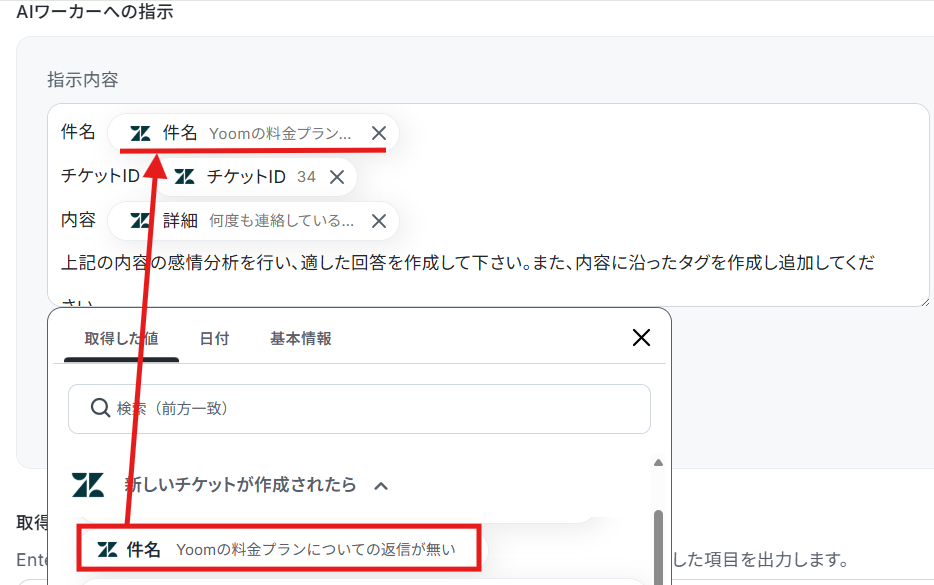Click the 詳細 何度も連絡している chip

[x=253, y=221]
